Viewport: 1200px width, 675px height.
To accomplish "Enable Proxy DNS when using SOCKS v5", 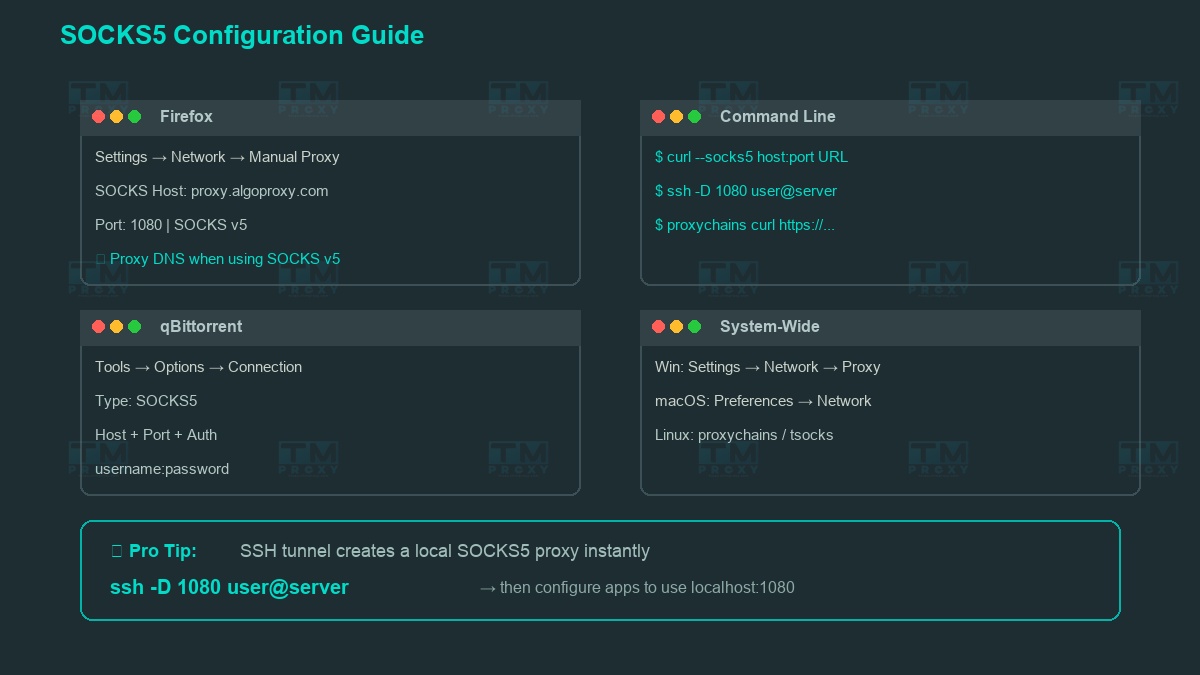I will pyautogui.click(x=101, y=259).
